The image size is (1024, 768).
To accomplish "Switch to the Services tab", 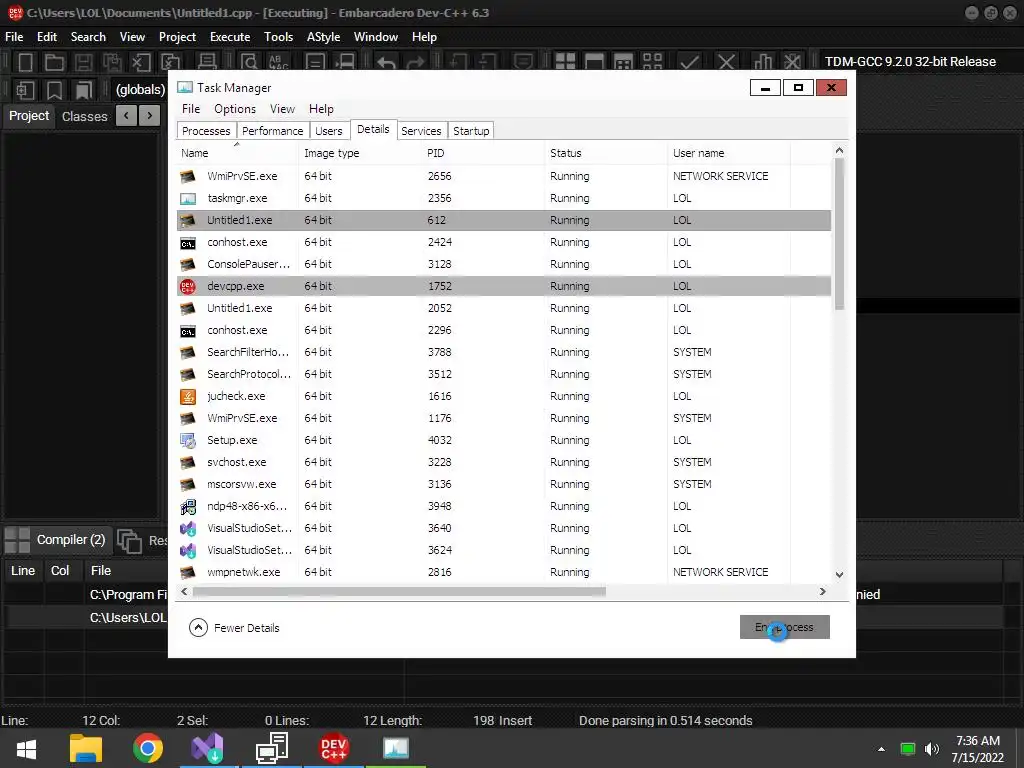I will (421, 131).
